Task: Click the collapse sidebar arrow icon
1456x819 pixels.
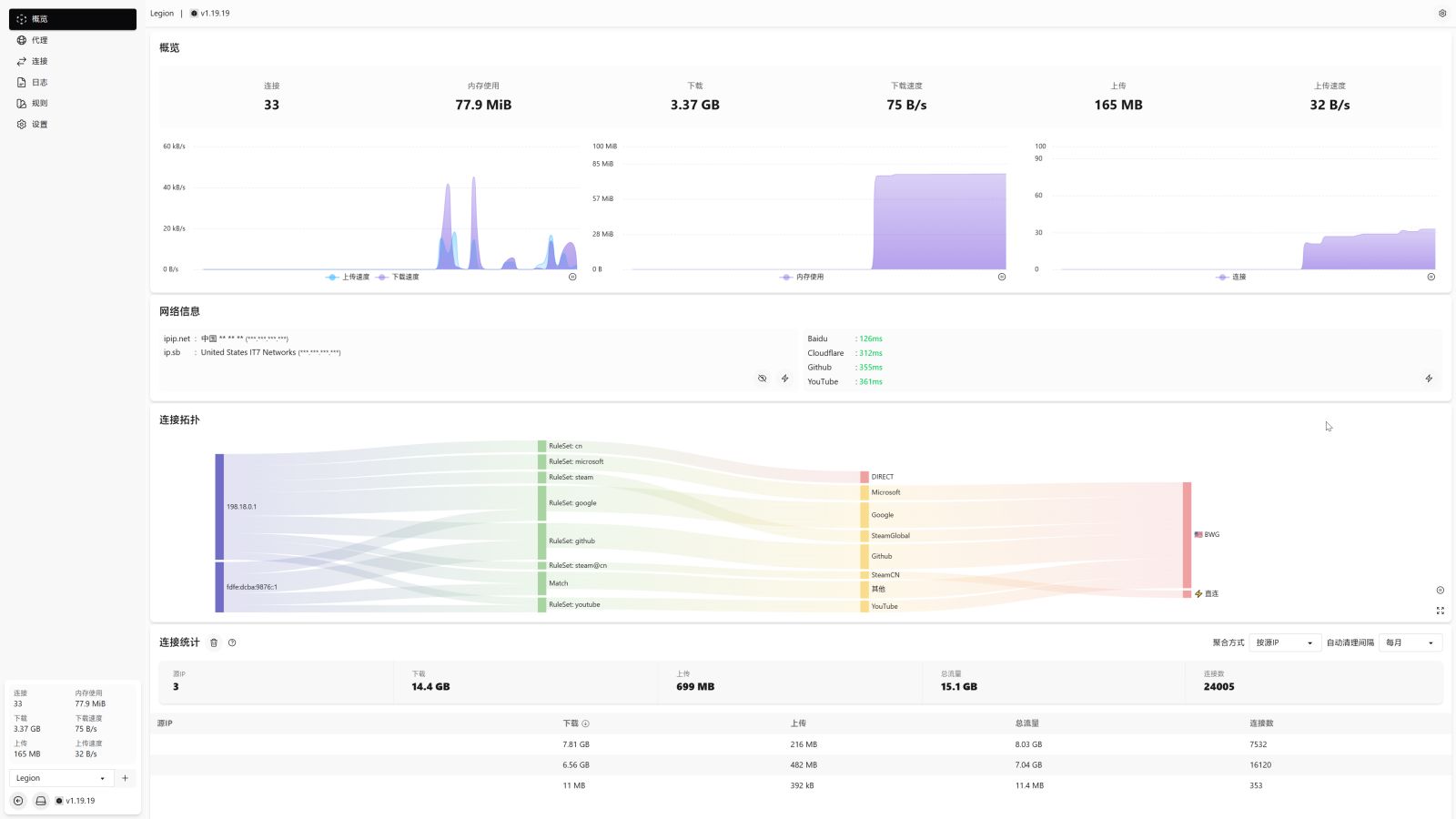Action: (18, 801)
